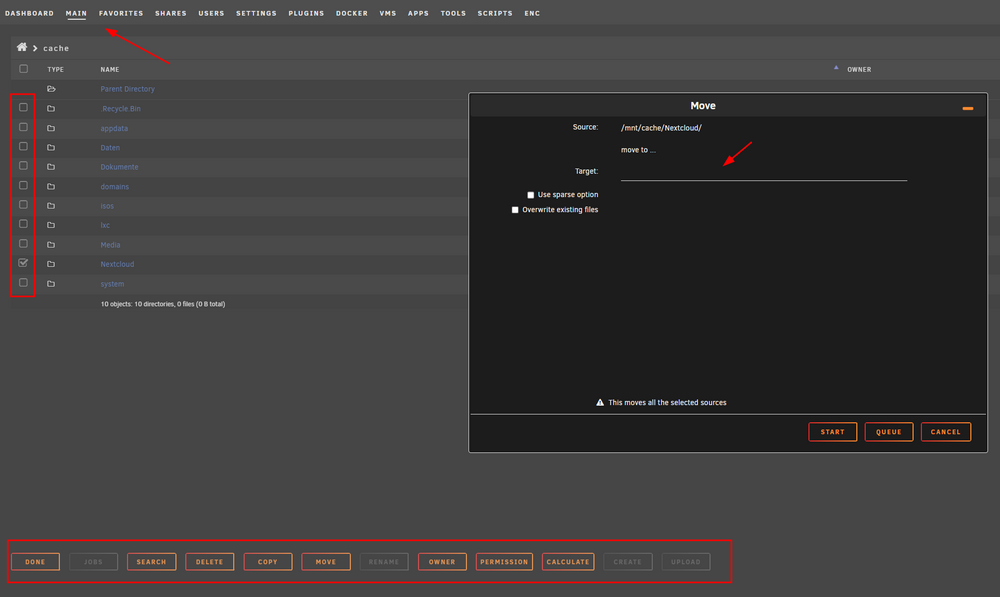Click the home icon in breadcrumb

[x=22, y=47]
